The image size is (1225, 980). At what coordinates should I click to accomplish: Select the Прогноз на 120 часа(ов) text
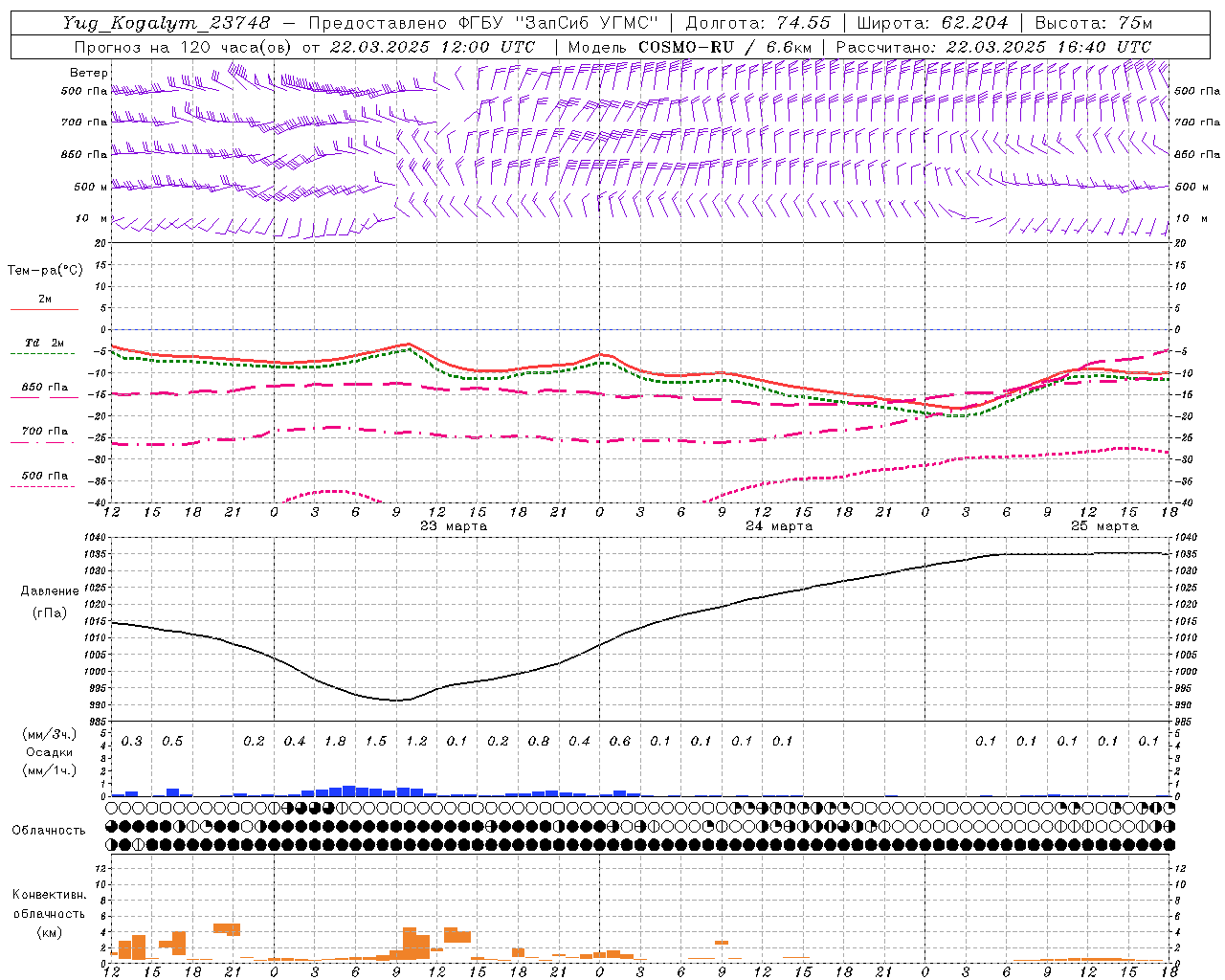point(184,47)
